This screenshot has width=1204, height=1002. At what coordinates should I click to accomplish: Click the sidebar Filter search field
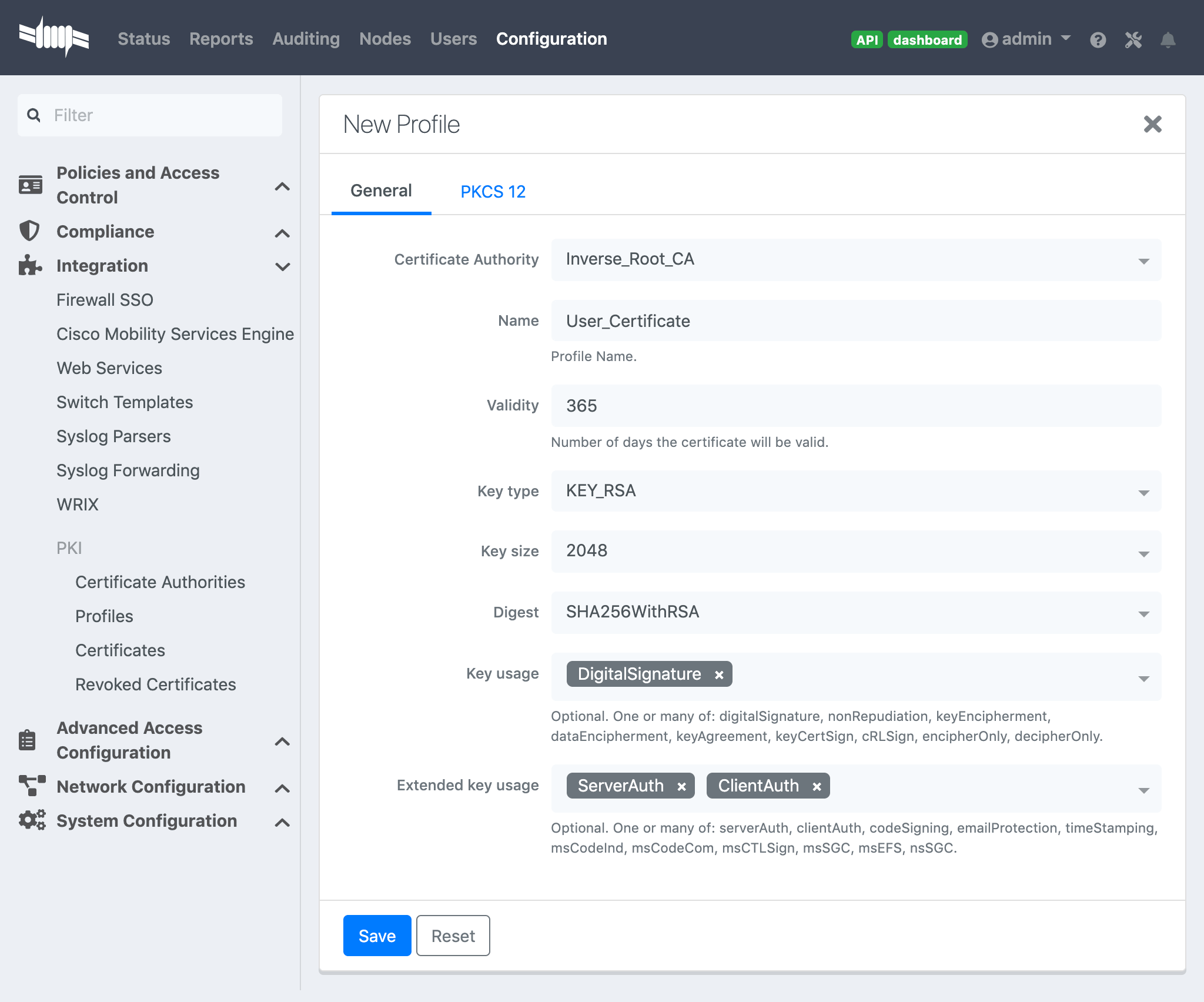(149, 115)
